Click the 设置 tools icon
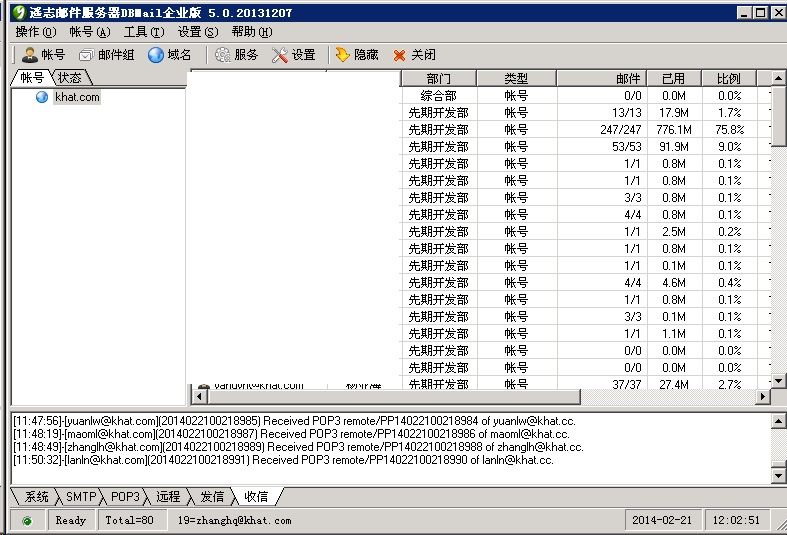The height and width of the screenshot is (535, 787). [280, 55]
